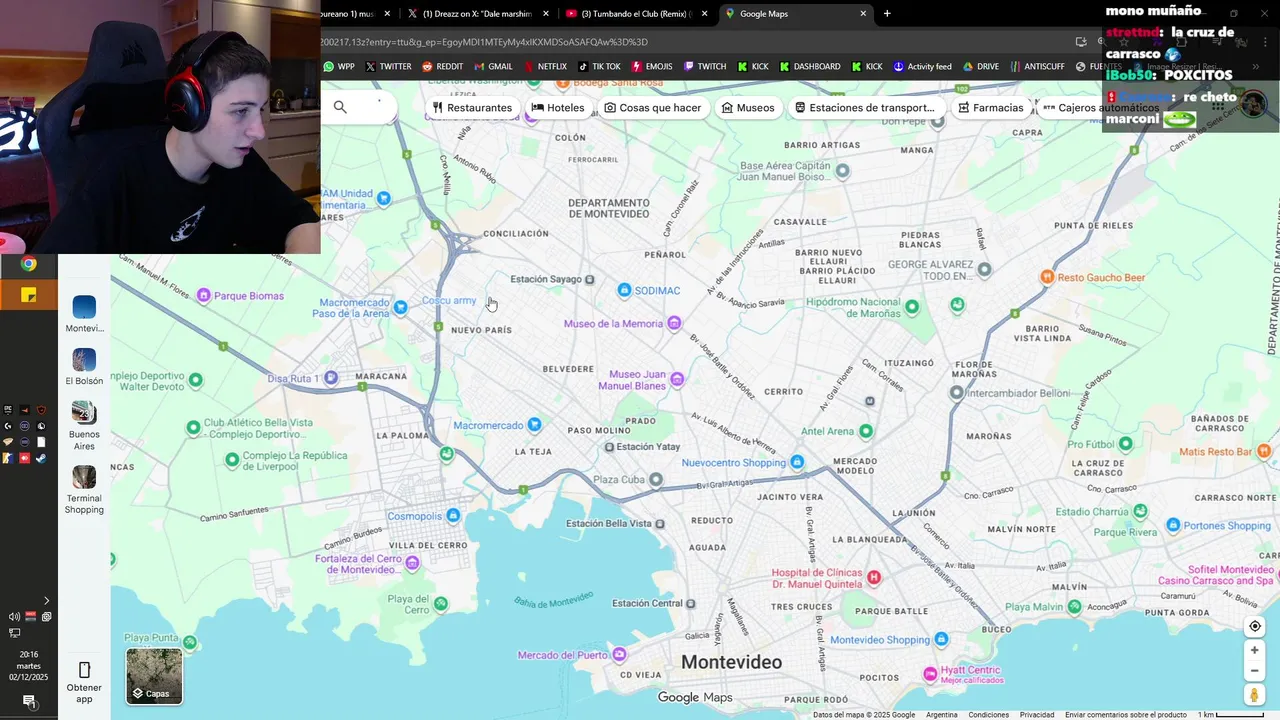Open the GMAIL bookmark
The width and height of the screenshot is (1280, 720).
(493, 67)
